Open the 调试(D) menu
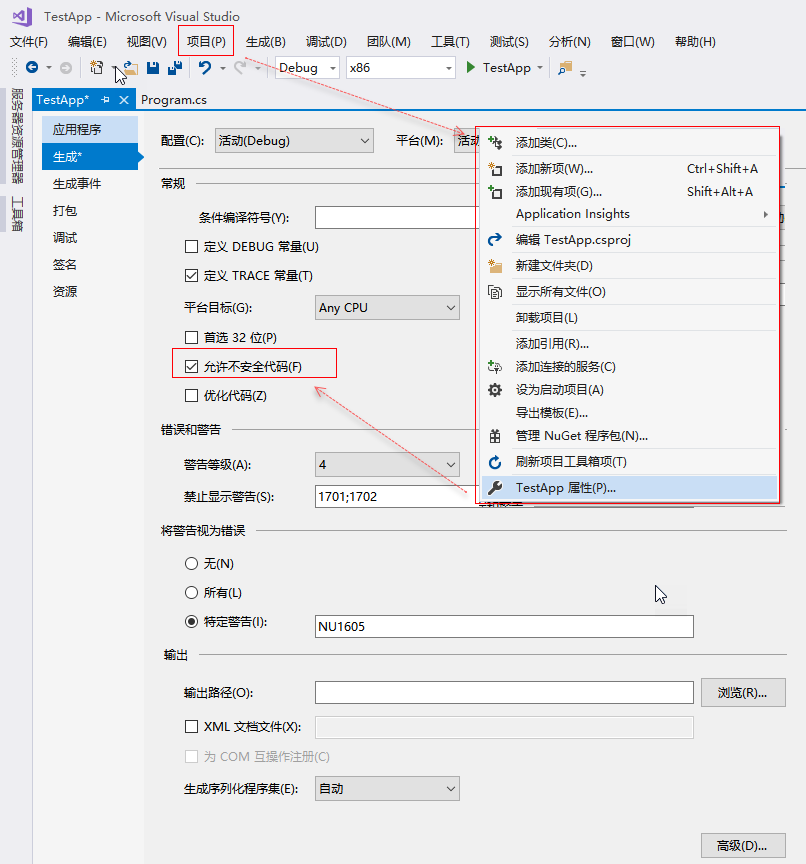 pos(326,41)
